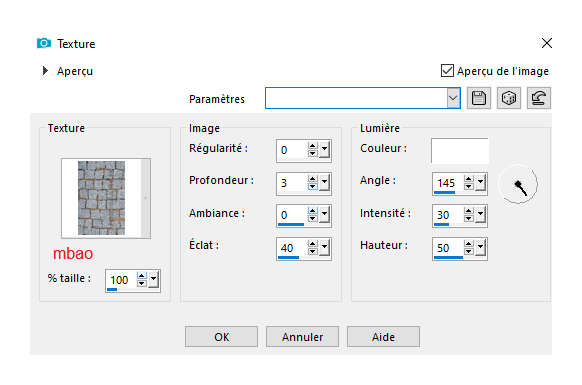This screenshot has height=385, width=582.
Task: Open the Intensité slider dropdown arrow
Action: pyautogui.click(x=481, y=214)
